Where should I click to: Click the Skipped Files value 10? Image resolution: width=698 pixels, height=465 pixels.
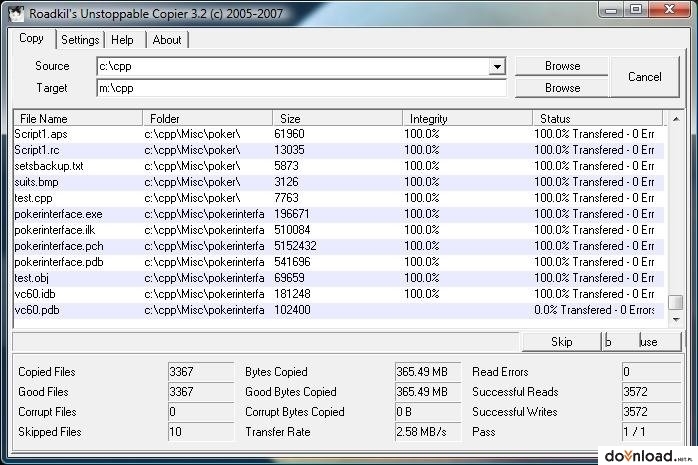(201, 432)
